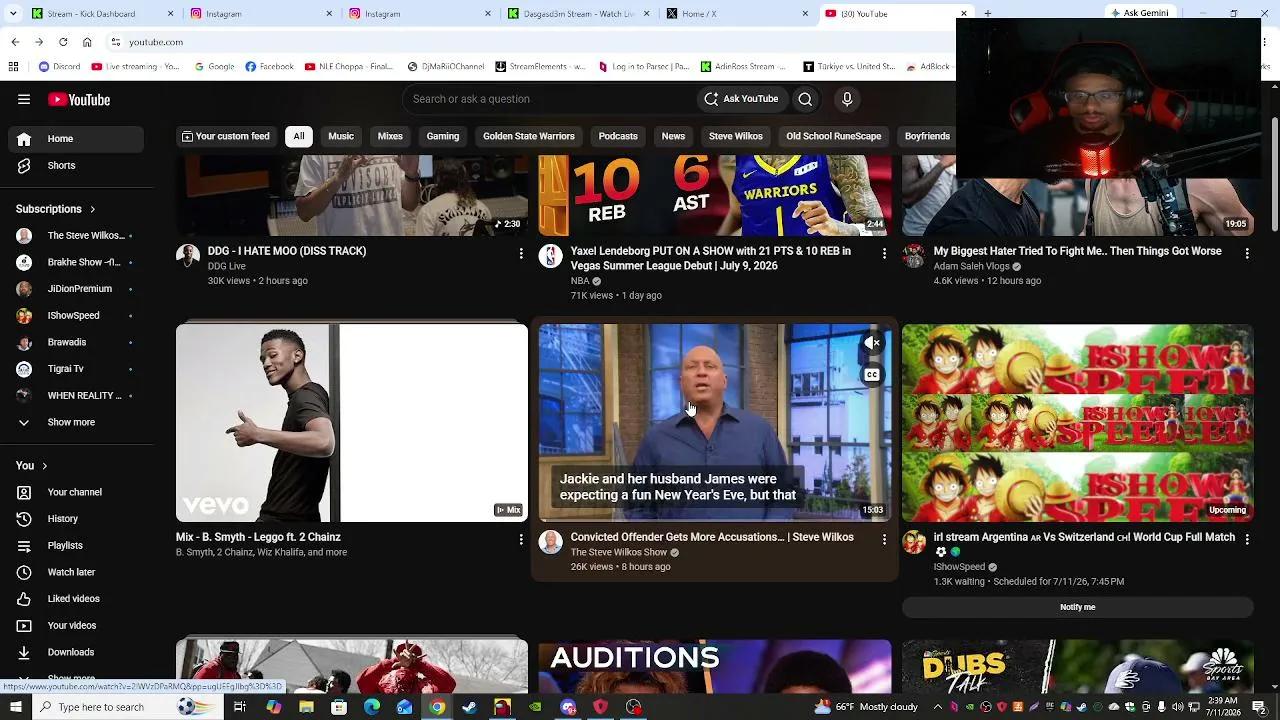
Task: Go back in Chrome
Action: pos(15,42)
